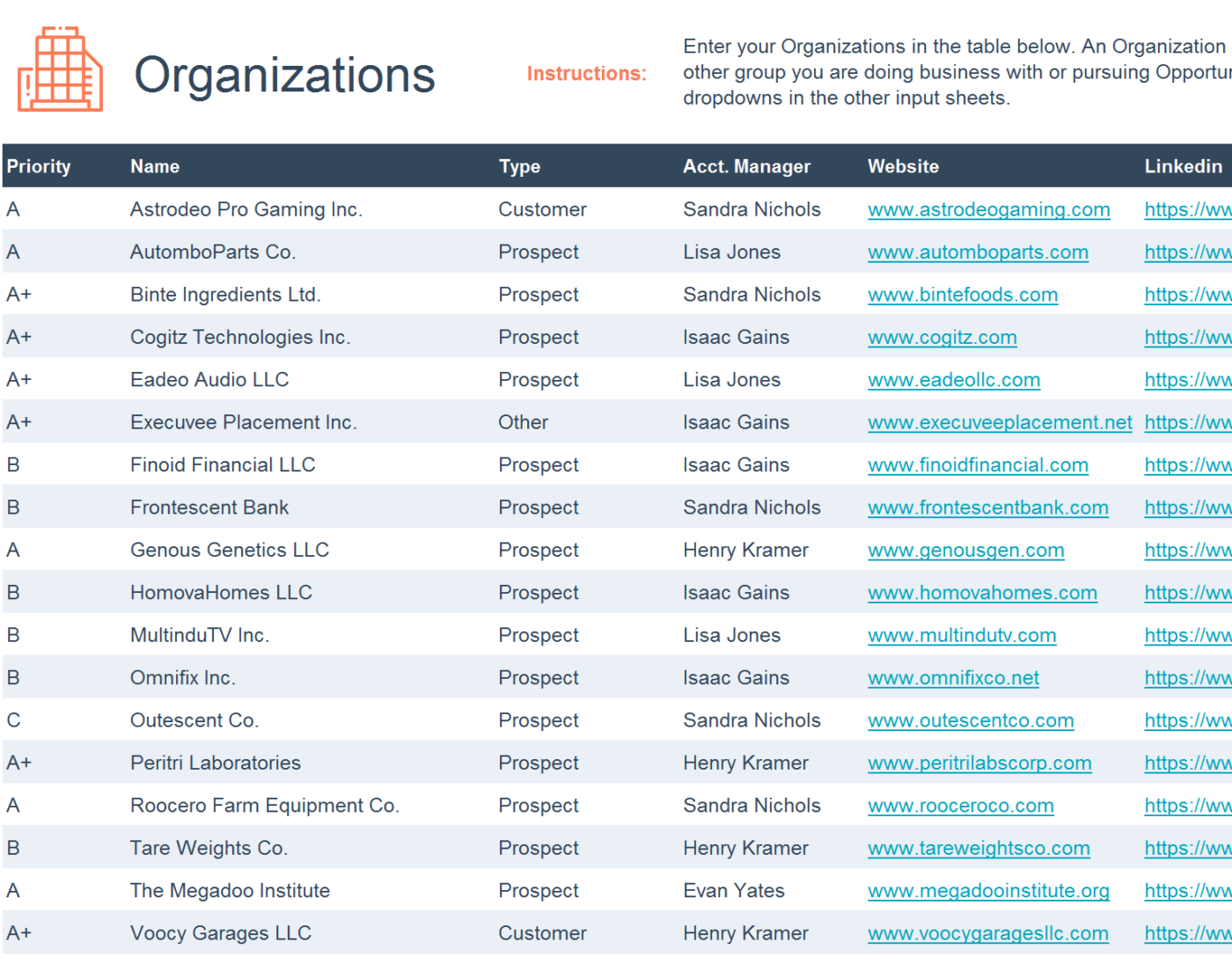
Task: Select the priority C cell for Outescent
Action: 13,720
